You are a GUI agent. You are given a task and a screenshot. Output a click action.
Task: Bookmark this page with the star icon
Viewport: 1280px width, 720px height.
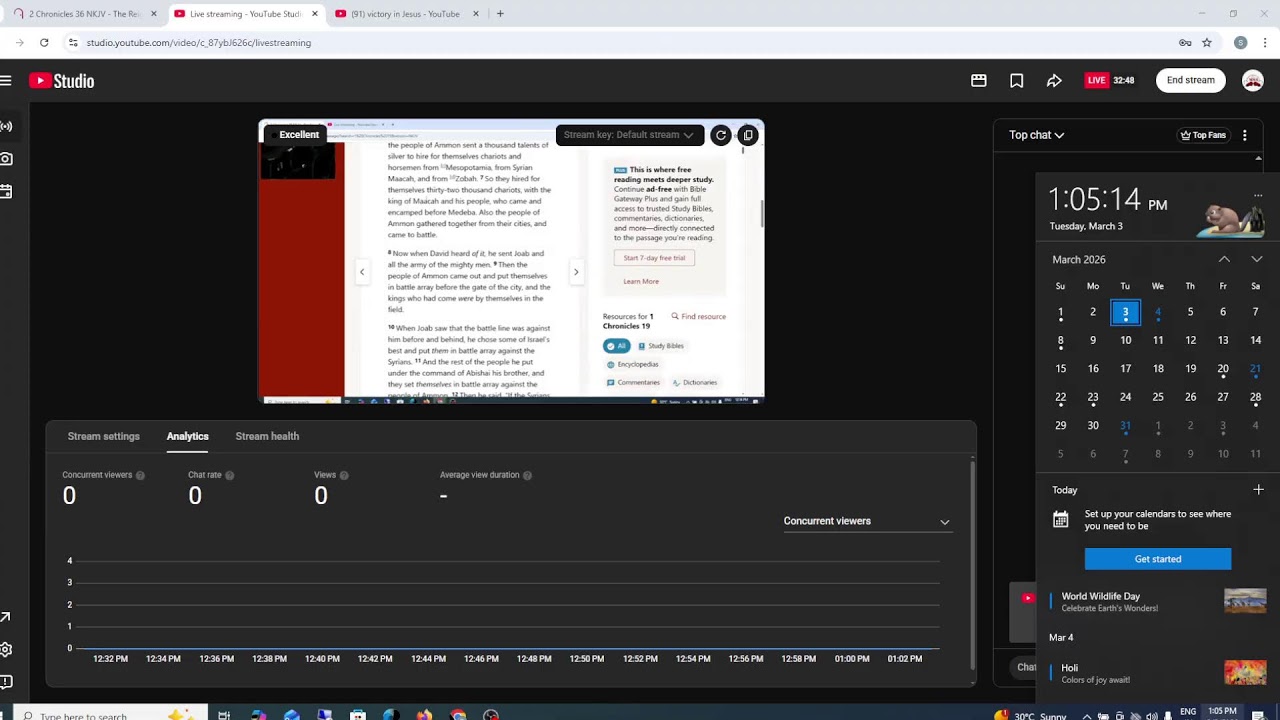coord(1207,43)
